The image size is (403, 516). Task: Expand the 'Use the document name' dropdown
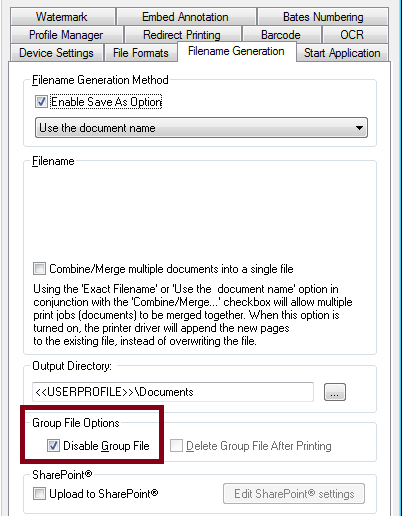[201, 128]
